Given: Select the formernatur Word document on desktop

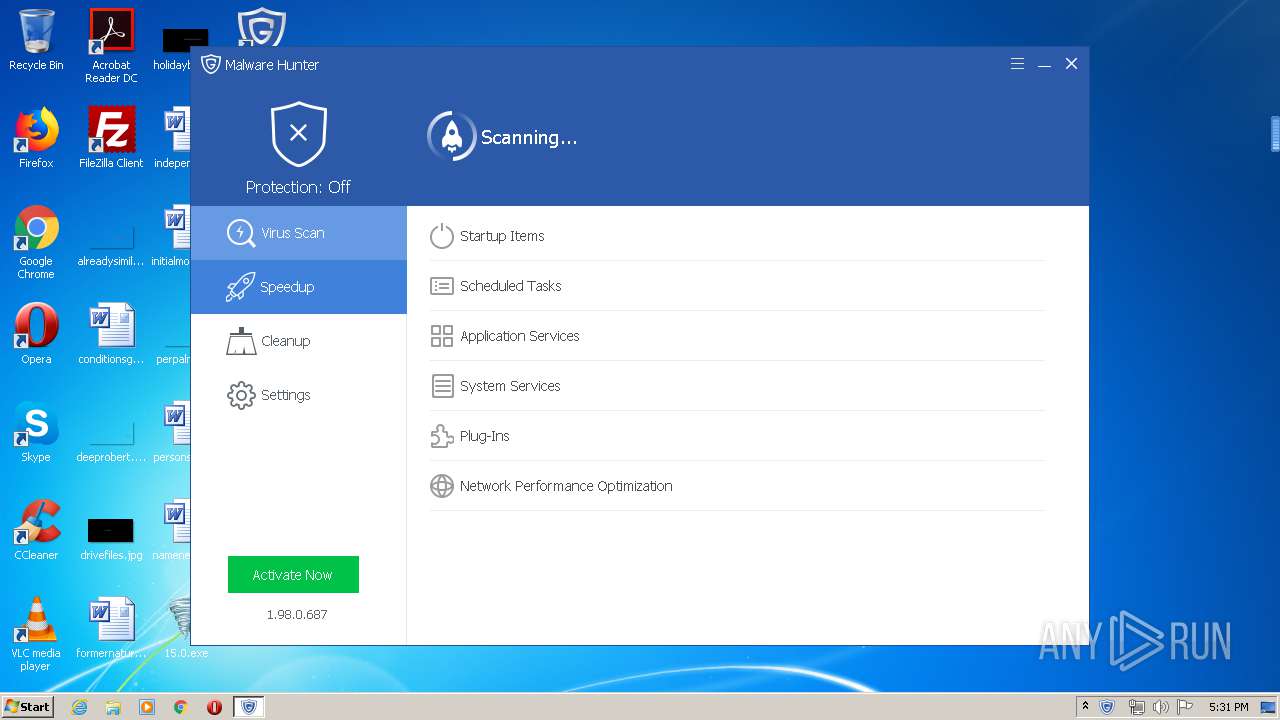Looking at the screenshot, I should point(111,628).
